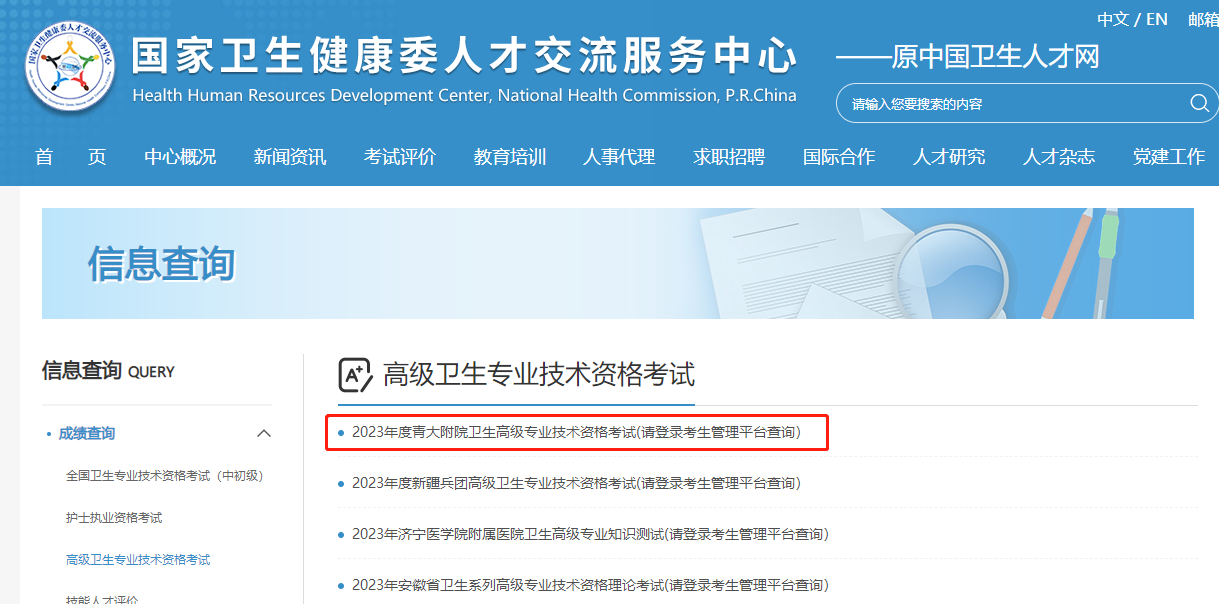1219x604 pixels.
Task: Open the 济宁医学院附属医院 test link
Action: pyautogui.click(x=590, y=534)
